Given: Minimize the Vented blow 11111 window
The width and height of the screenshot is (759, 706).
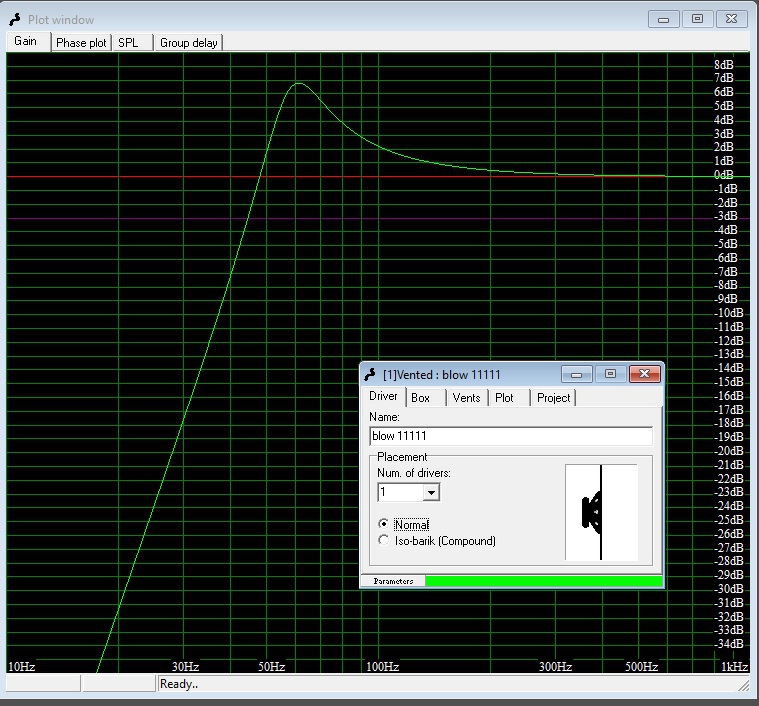Looking at the screenshot, I should click(x=577, y=374).
